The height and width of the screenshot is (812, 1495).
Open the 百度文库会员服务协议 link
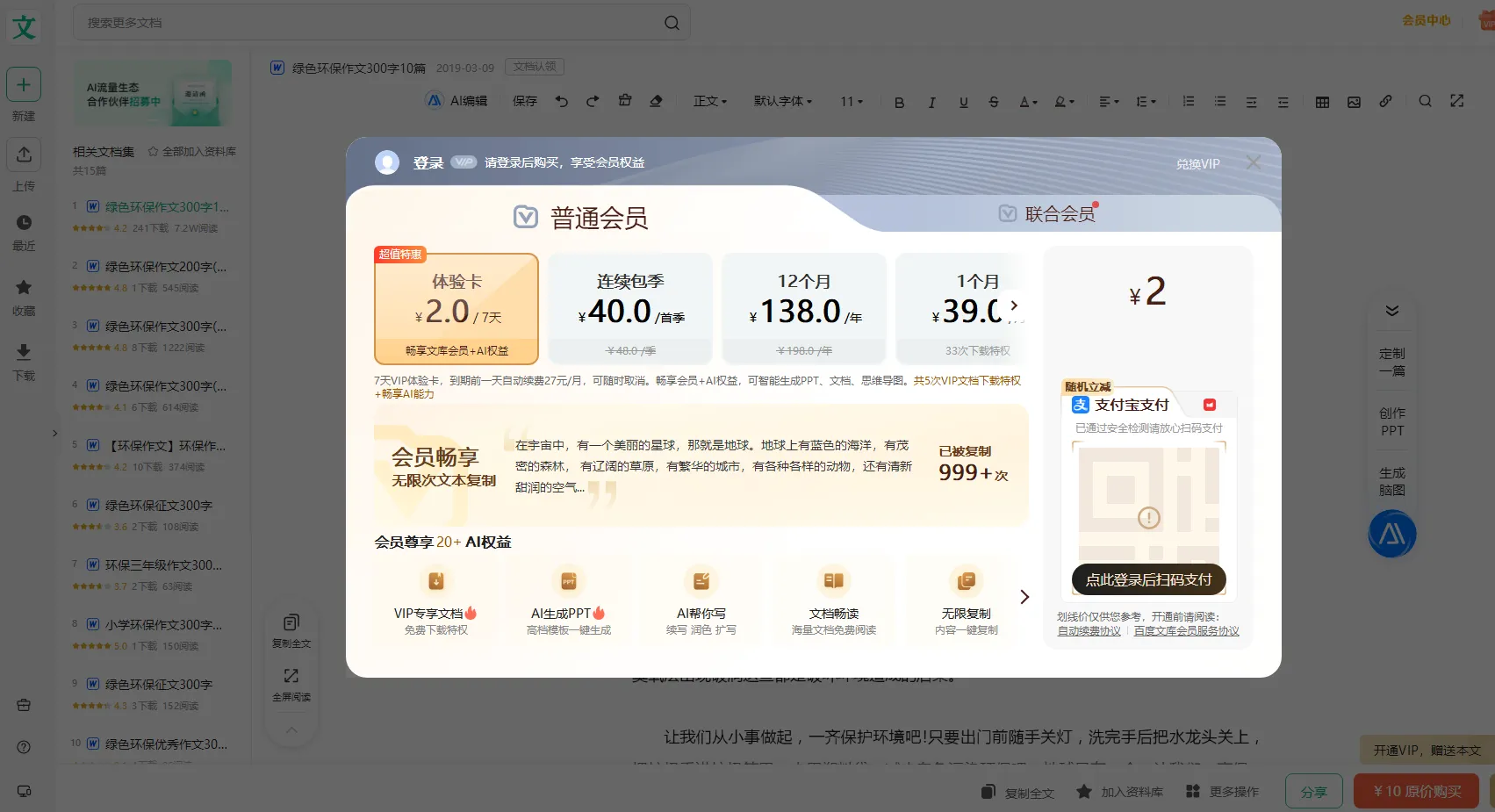click(x=1186, y=631)
